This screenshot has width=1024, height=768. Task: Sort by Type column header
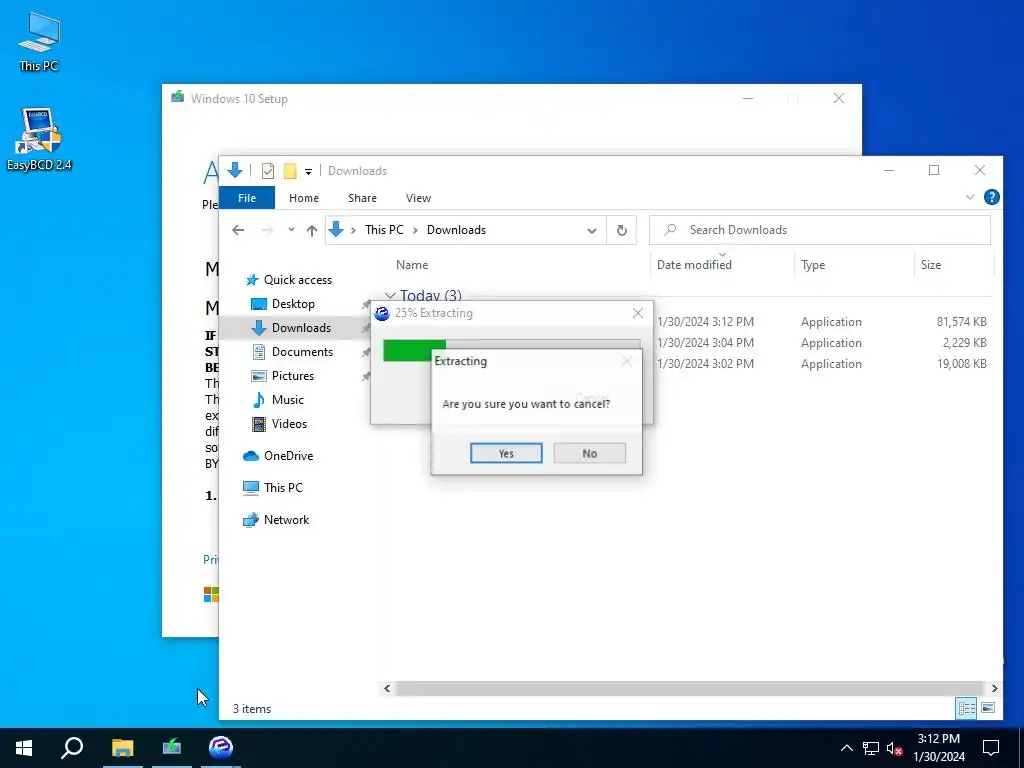(813, 264)
